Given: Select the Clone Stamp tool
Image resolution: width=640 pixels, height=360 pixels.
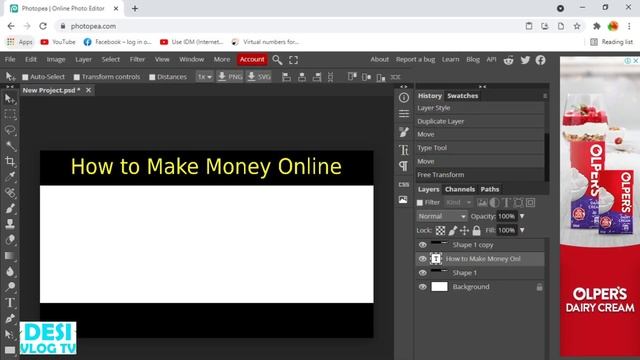Looking at the screenshot, I should point(10,224).
